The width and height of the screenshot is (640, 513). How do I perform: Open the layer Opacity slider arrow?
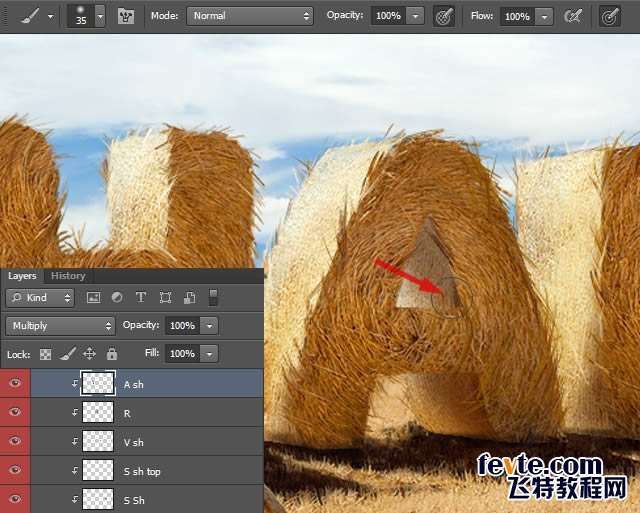[x=209, y=326]
